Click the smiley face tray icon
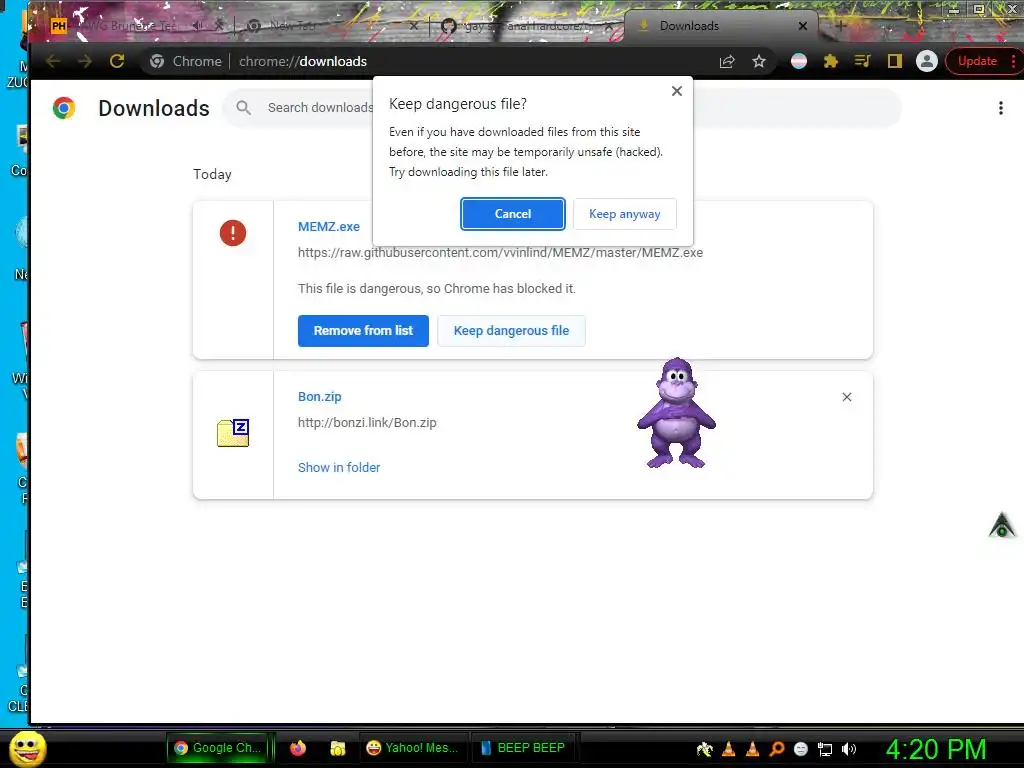This screenshot has height=768, width=1024. point(801,749)
